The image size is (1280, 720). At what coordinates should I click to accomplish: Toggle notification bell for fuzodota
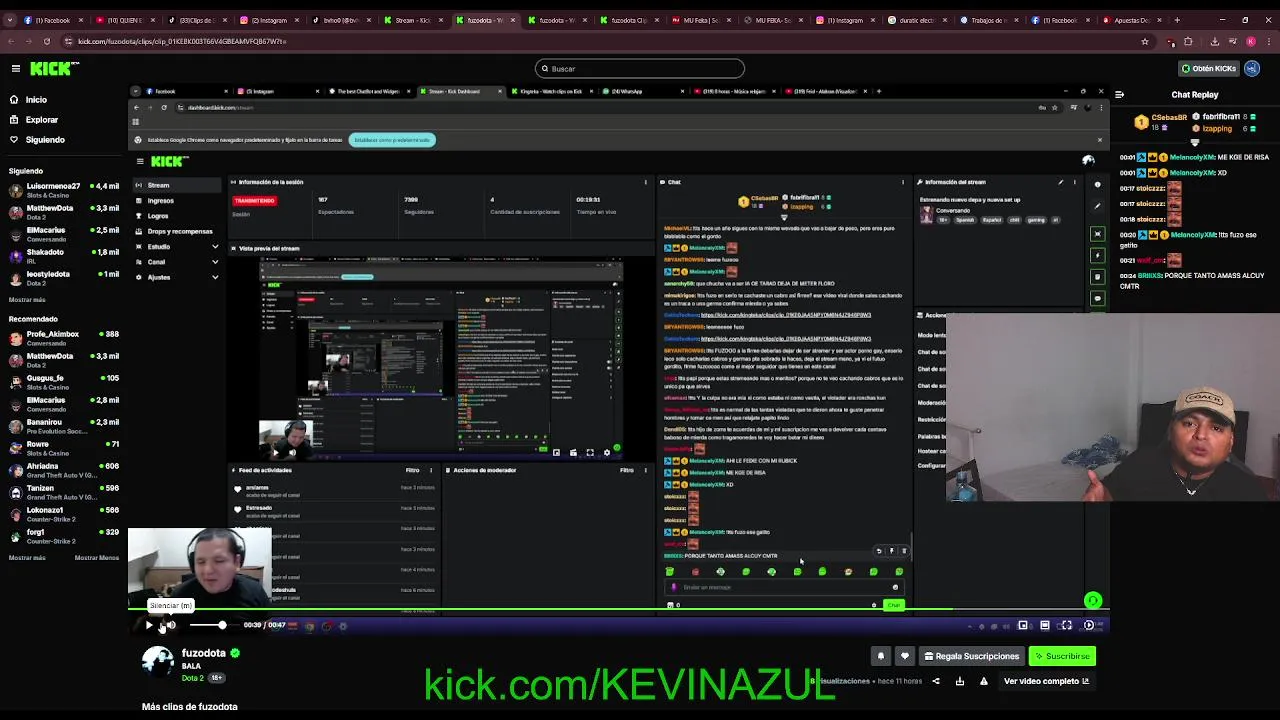tap(881, 656)
